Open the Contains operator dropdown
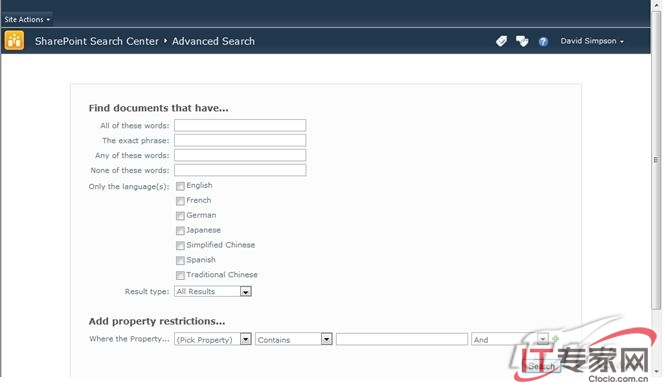Screen dimensions: 665x389 click(293, 339)
